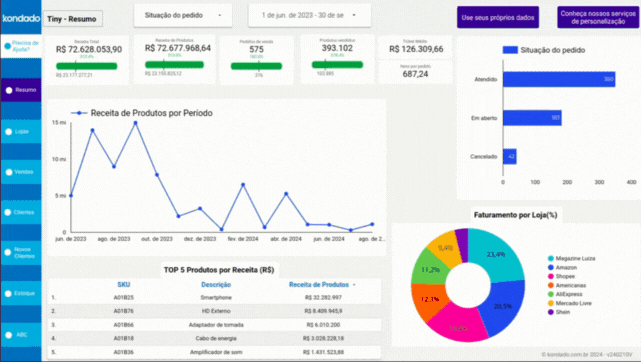Viewport: 641px width, 362px height.
Task: Click the Situação do pedido chart legend swatch
Action: (510, 50)
